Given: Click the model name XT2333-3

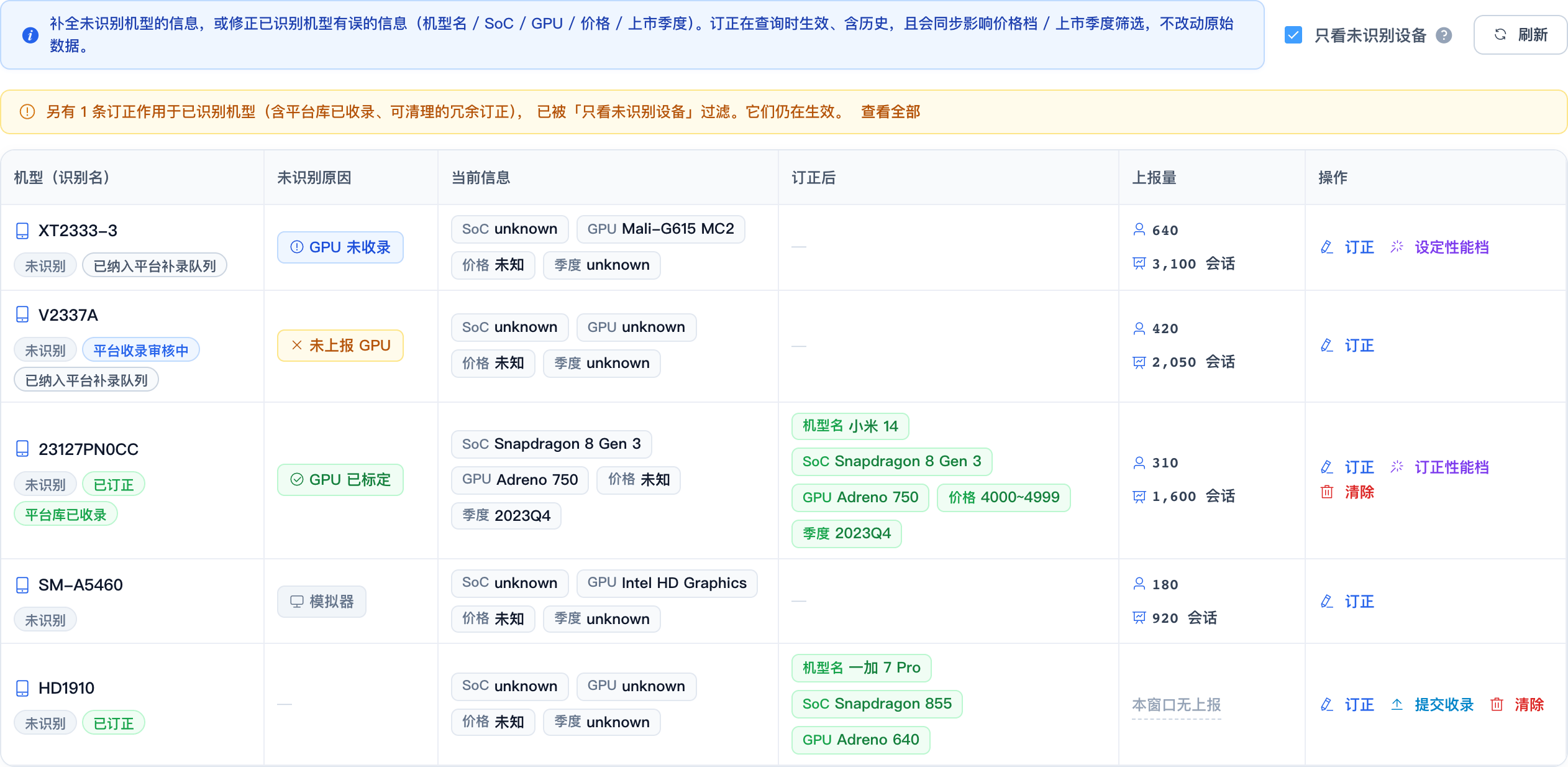Looking at the screenshot, I should pyautogui.click(x=78, y=231).
